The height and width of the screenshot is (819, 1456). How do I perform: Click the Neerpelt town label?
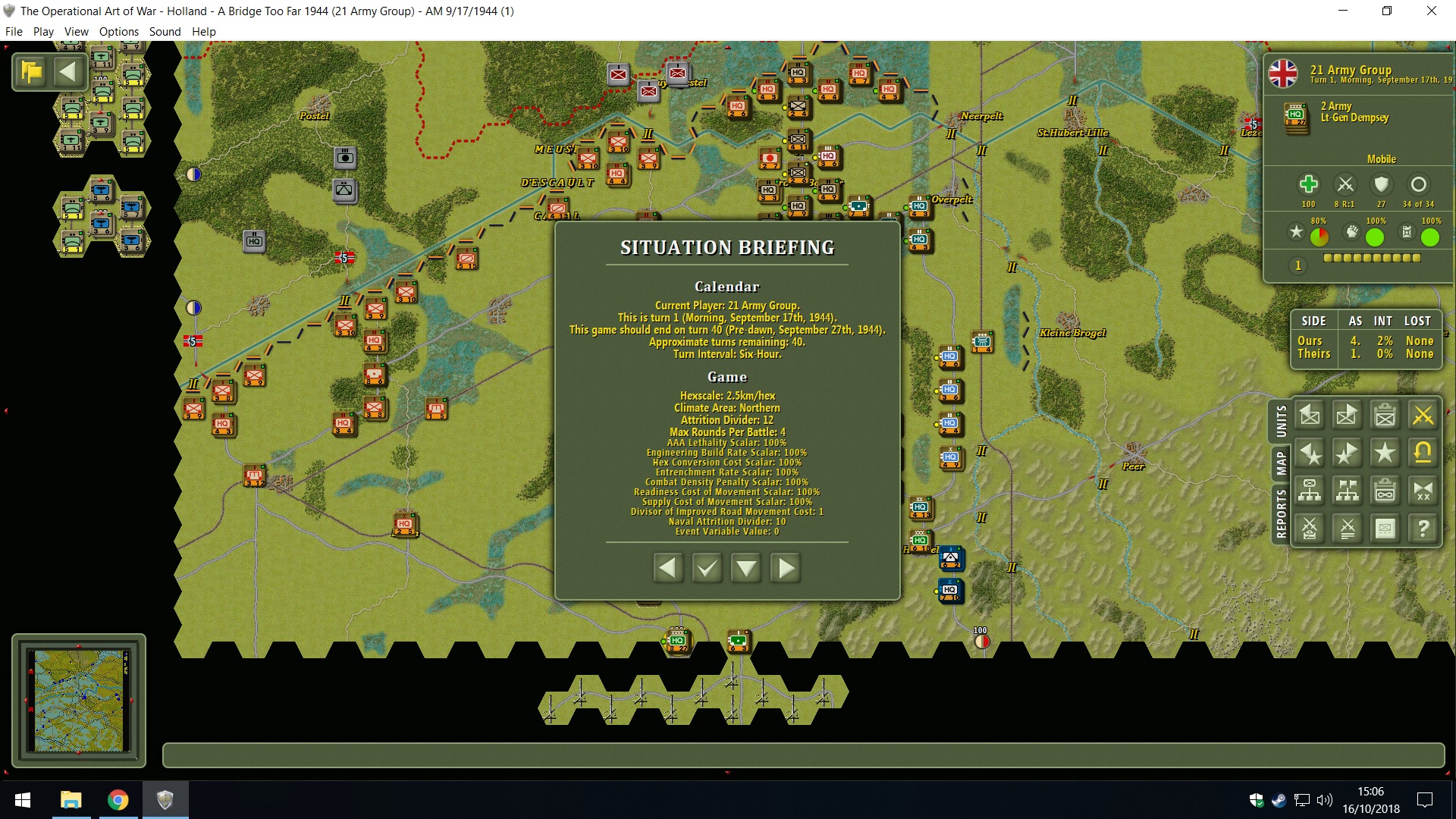[x=981, y=116]
